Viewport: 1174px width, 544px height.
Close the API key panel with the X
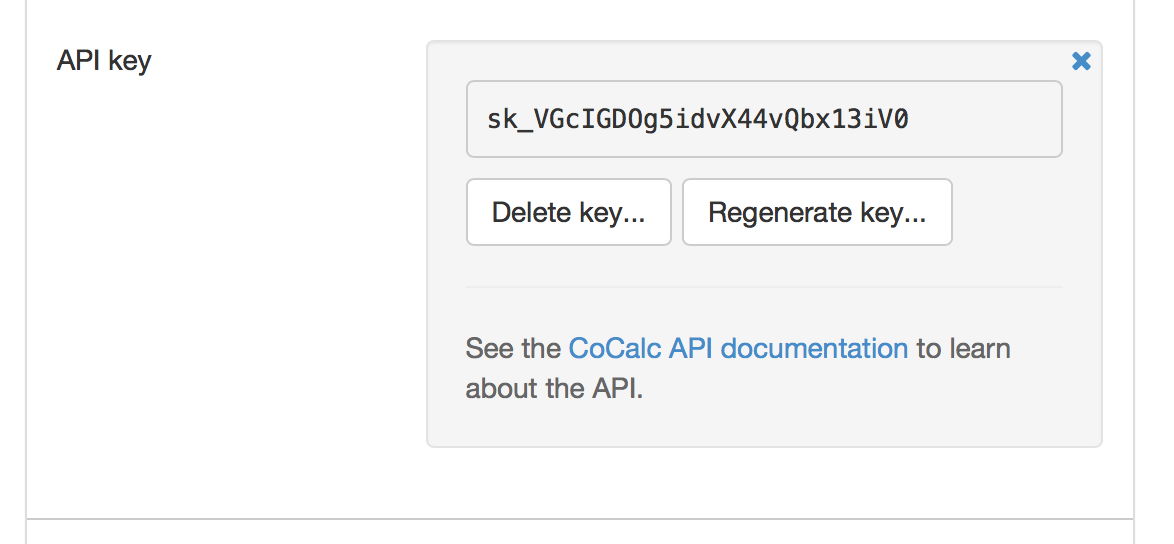[1081, 62]
